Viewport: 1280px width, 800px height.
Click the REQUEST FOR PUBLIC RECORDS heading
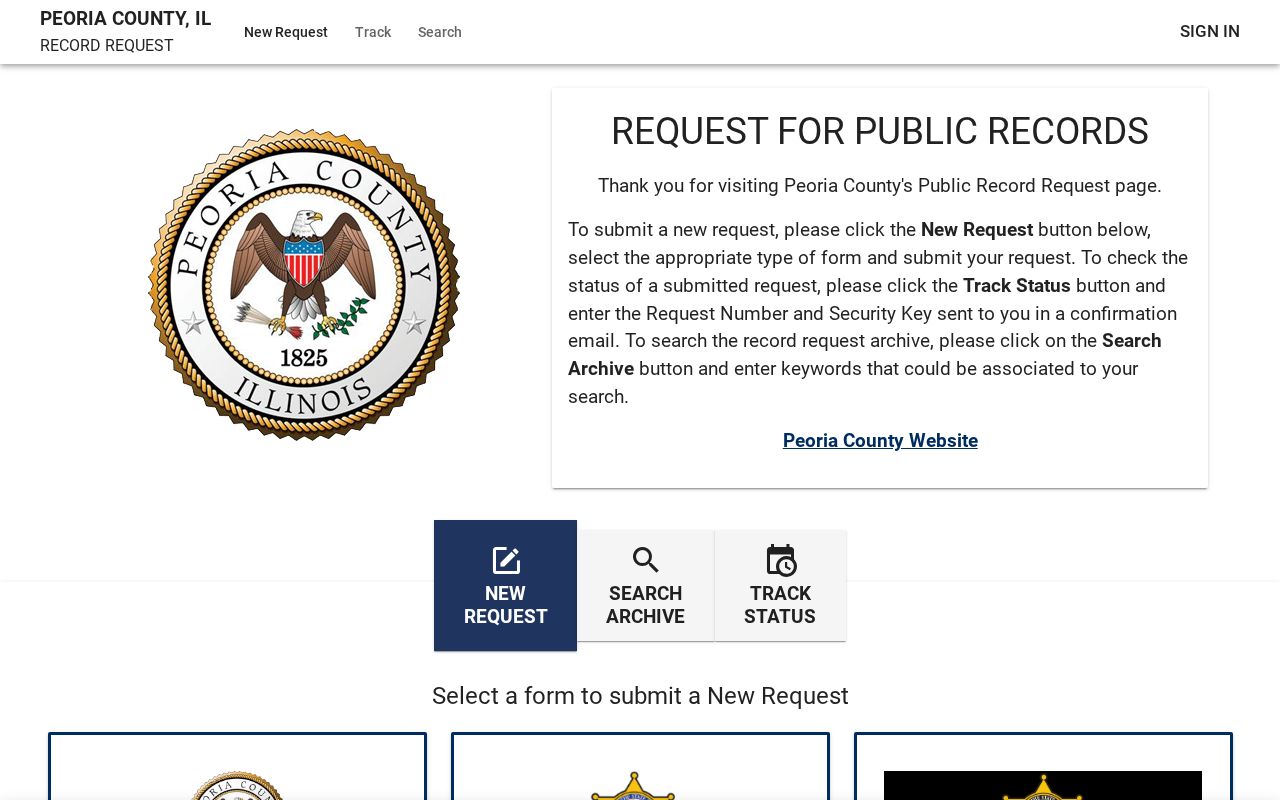880,132
